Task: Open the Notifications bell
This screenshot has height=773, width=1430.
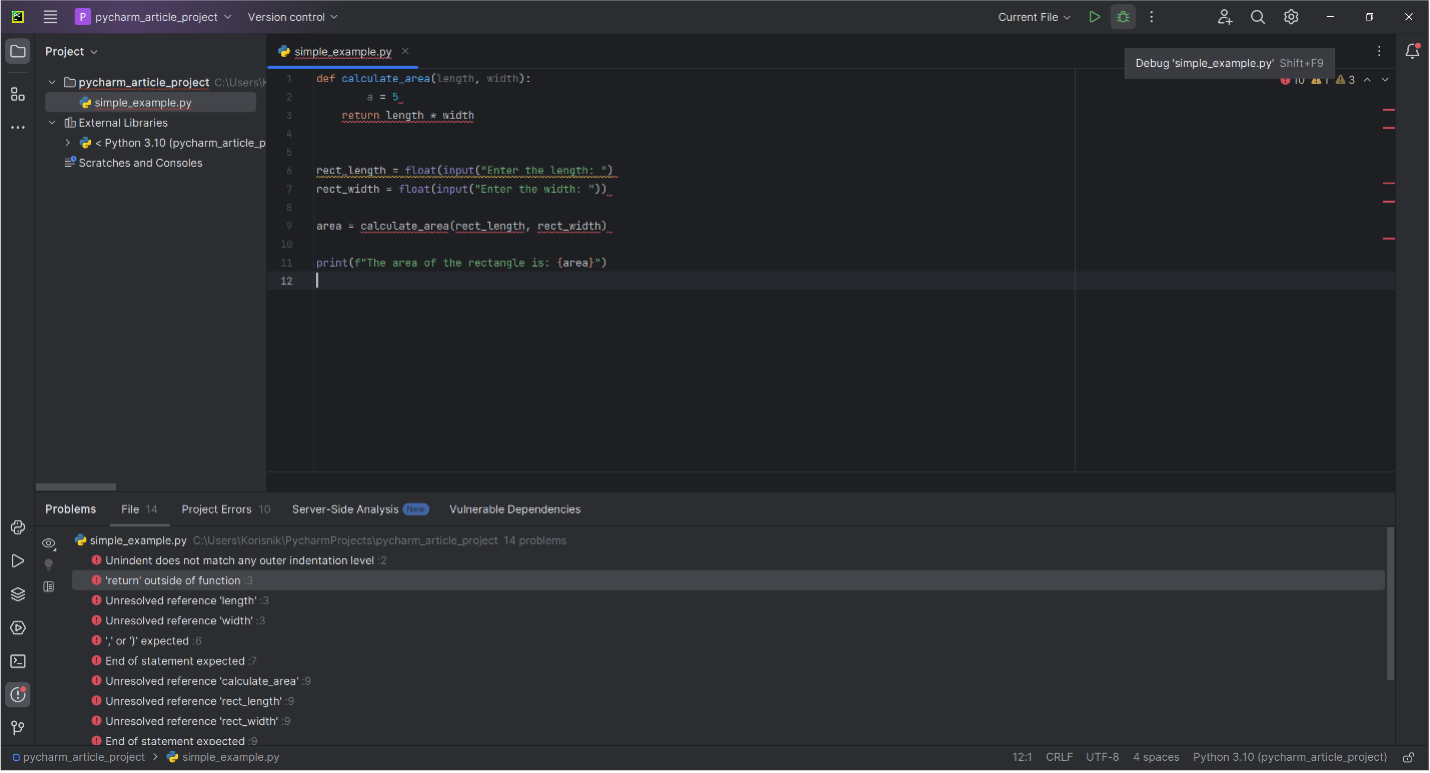Action: [1412, 51]
